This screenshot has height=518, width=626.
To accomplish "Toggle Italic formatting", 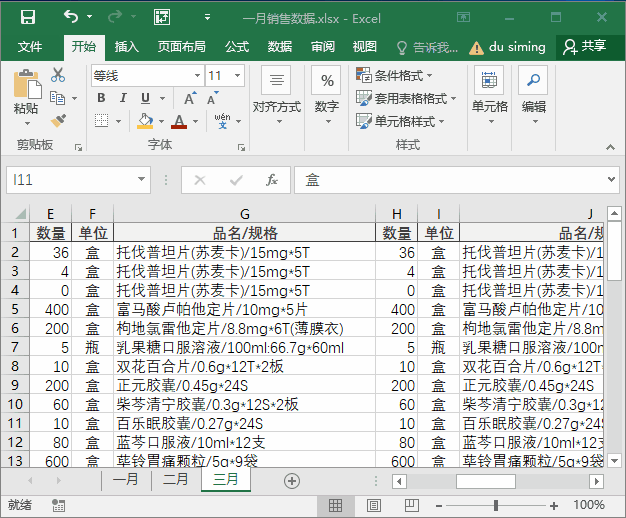I will pyautogui.click(x=123, y=98).
